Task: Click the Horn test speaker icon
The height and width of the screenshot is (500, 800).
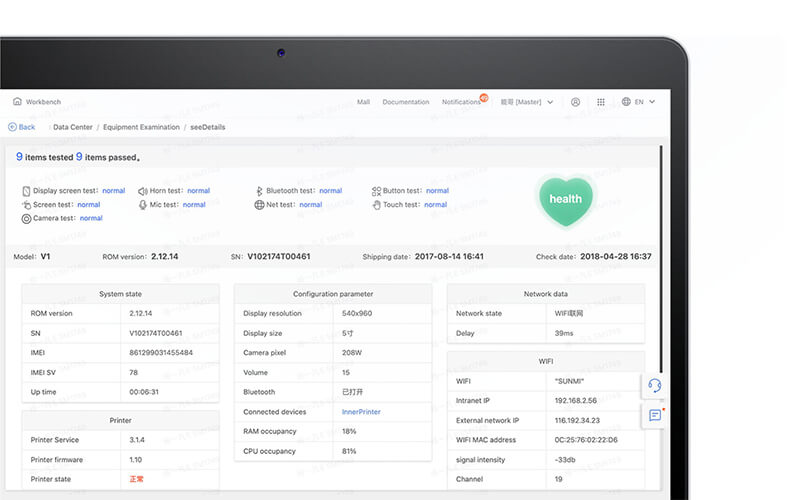Action: click(143, 191)
